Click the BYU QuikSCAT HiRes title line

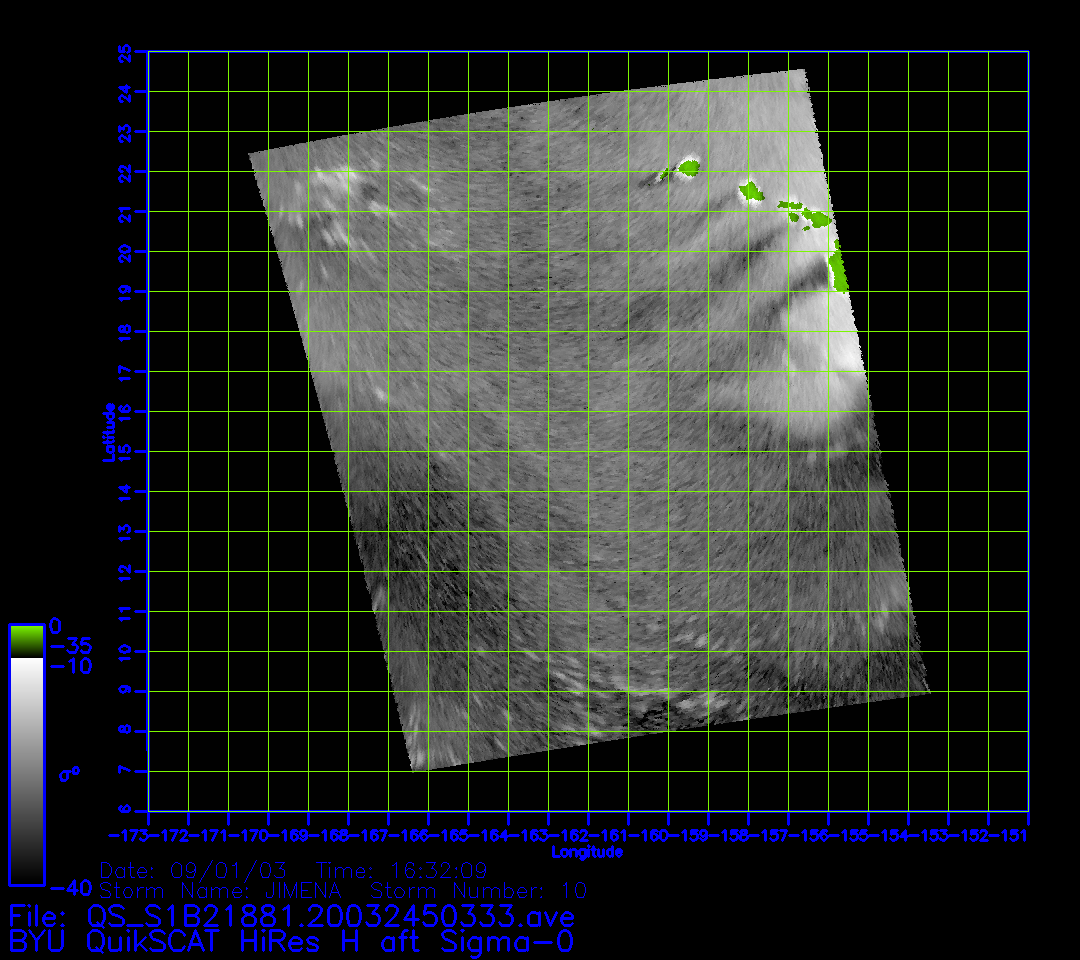pyautogui.click(x=291, y=941)
